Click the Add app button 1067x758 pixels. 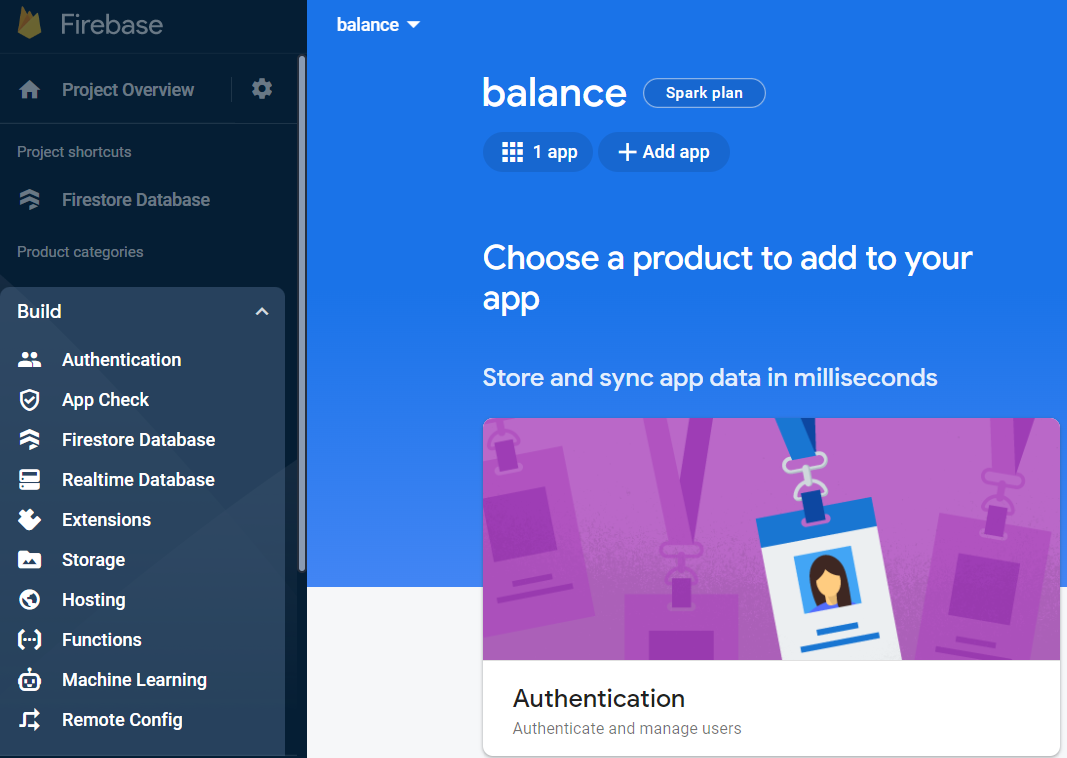coord(663,152)
